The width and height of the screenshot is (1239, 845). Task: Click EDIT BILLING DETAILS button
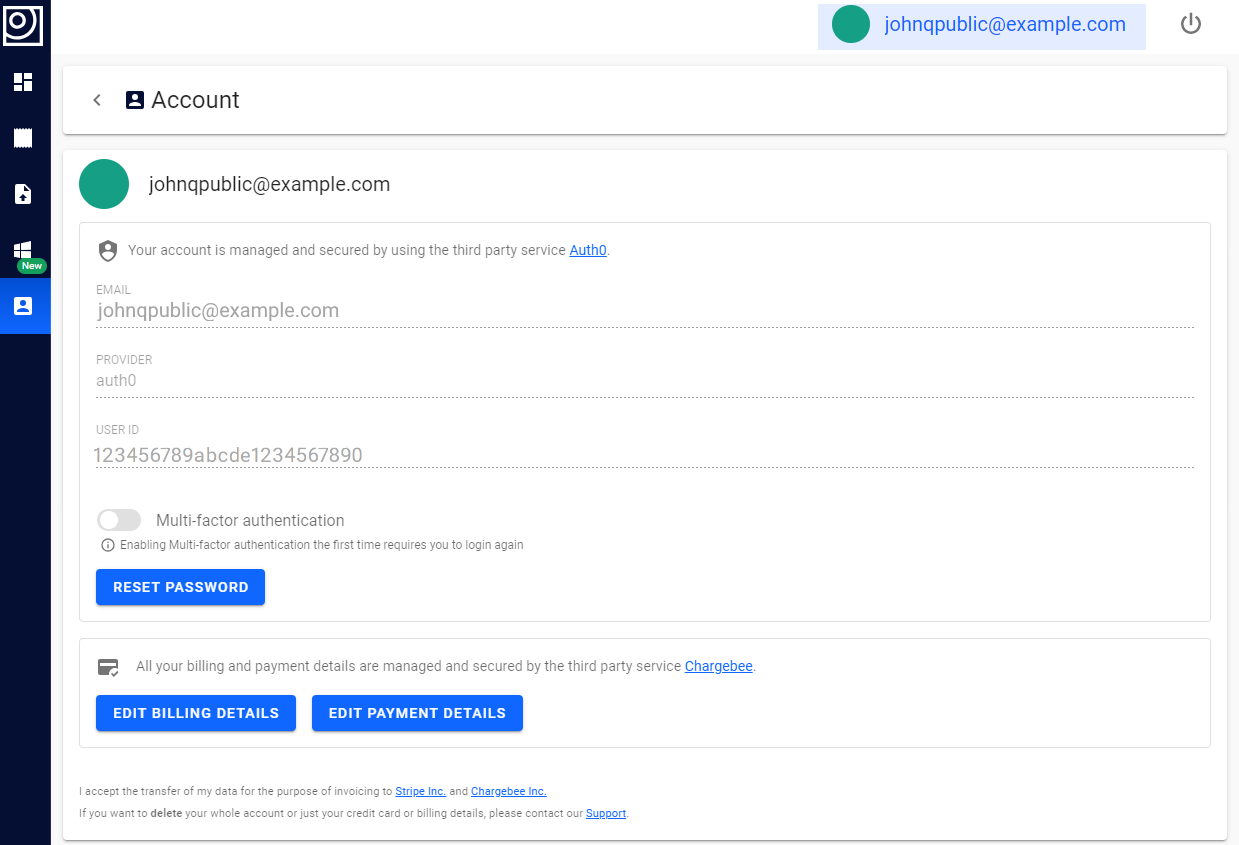tap(196, 713)
